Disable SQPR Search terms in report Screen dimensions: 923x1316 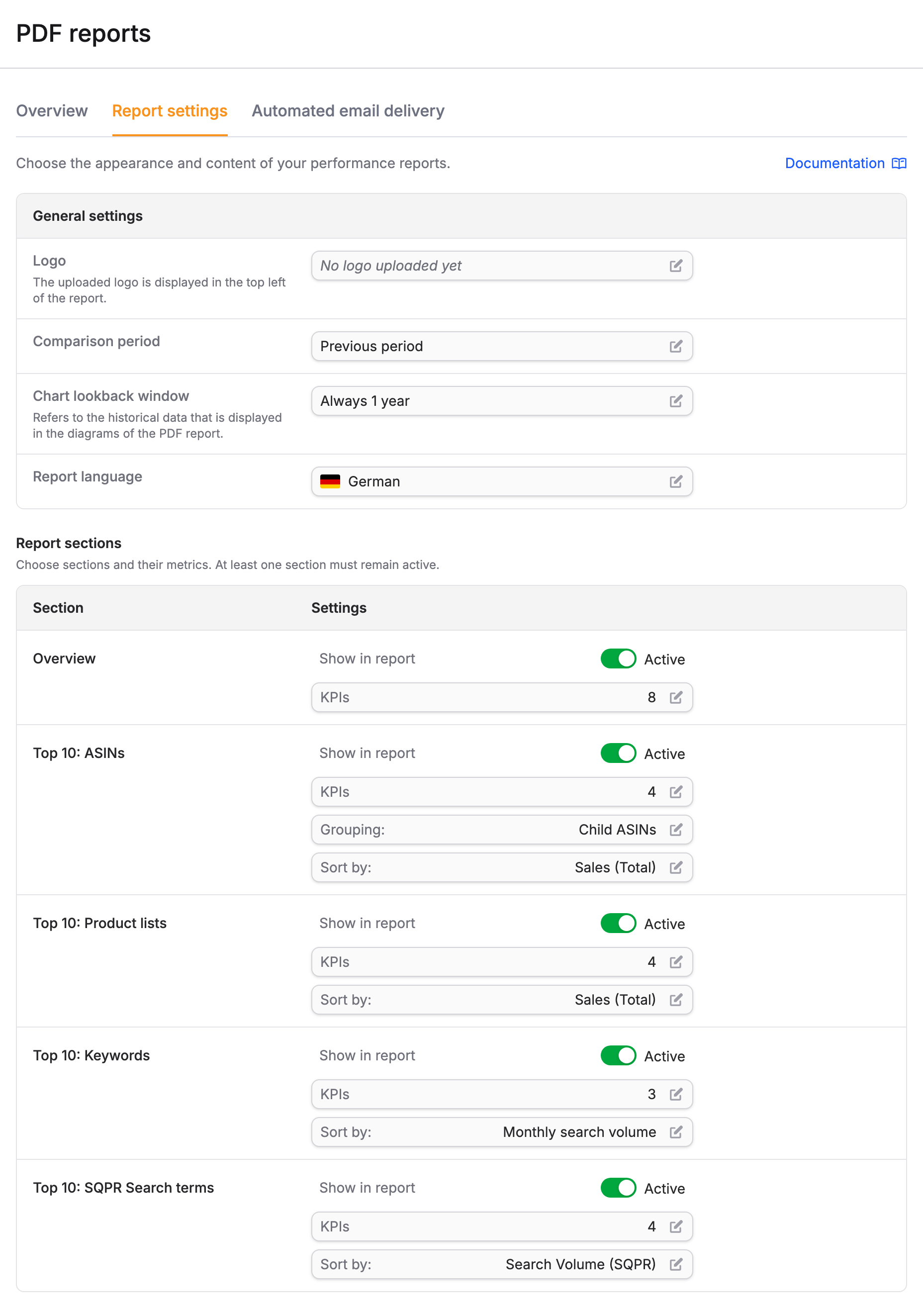(618, 1189)
